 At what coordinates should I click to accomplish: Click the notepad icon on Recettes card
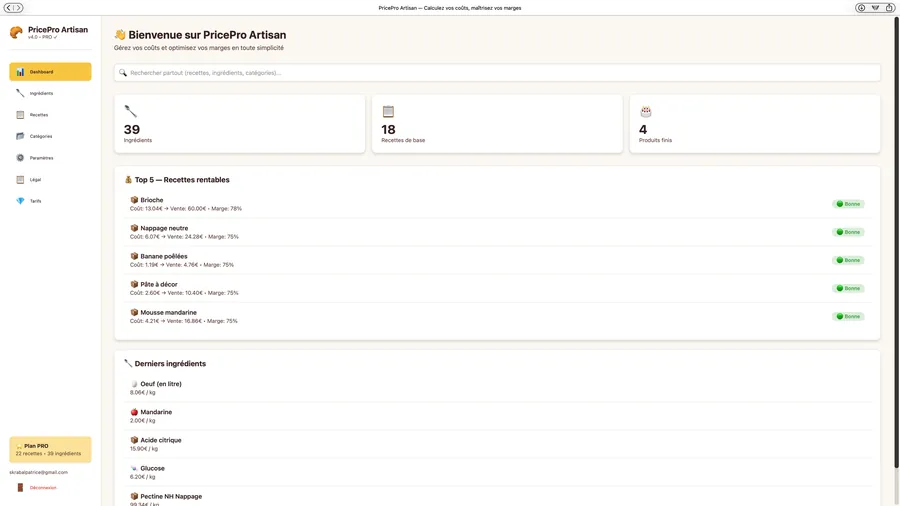click(388, 111)
